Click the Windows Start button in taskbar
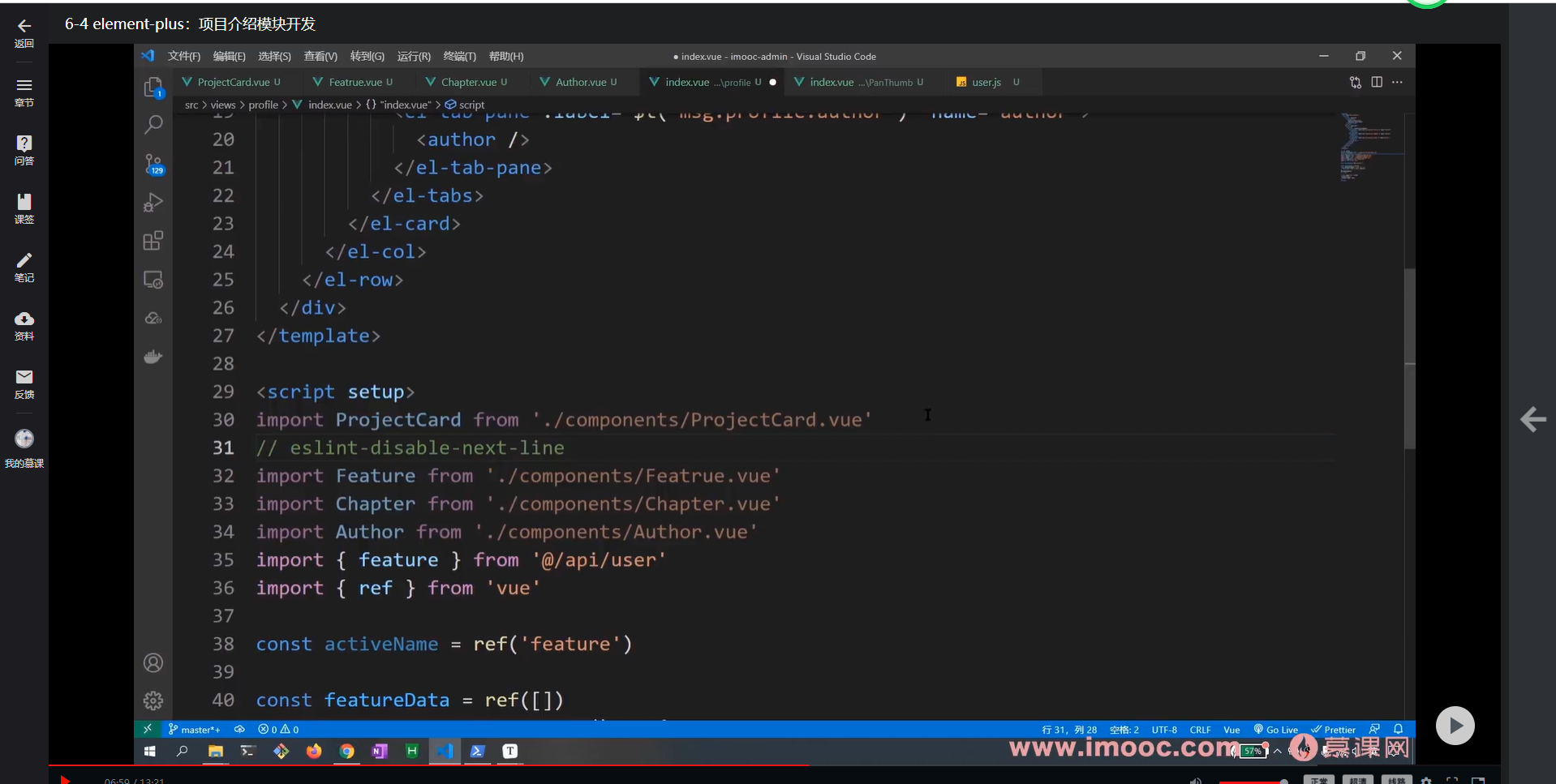Image resolution: width=1556 pixels, height=784 pixels. tap(149, 752)
